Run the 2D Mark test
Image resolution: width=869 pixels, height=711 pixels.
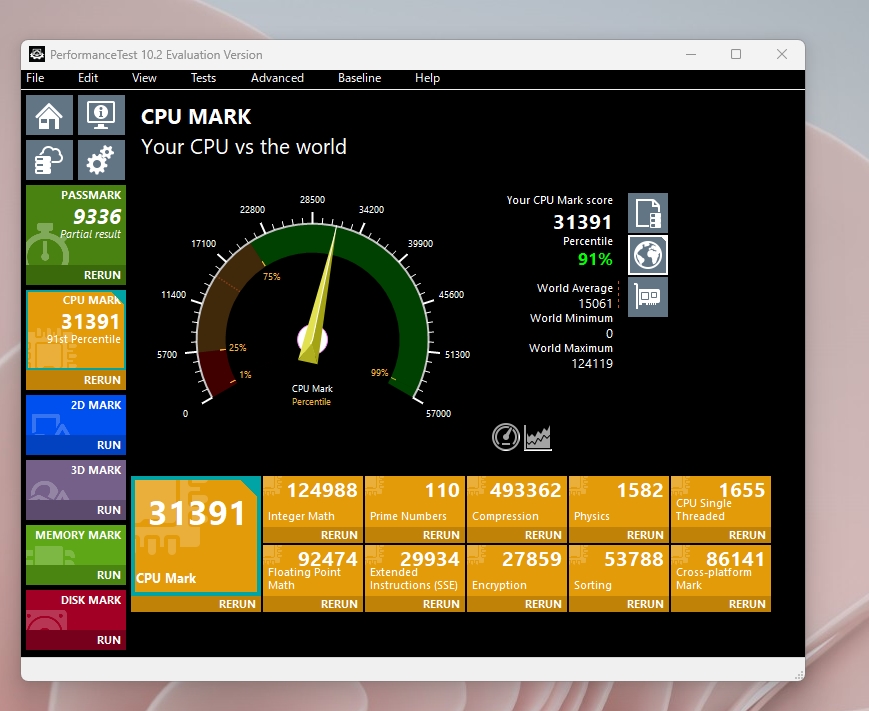click(109, 445)
